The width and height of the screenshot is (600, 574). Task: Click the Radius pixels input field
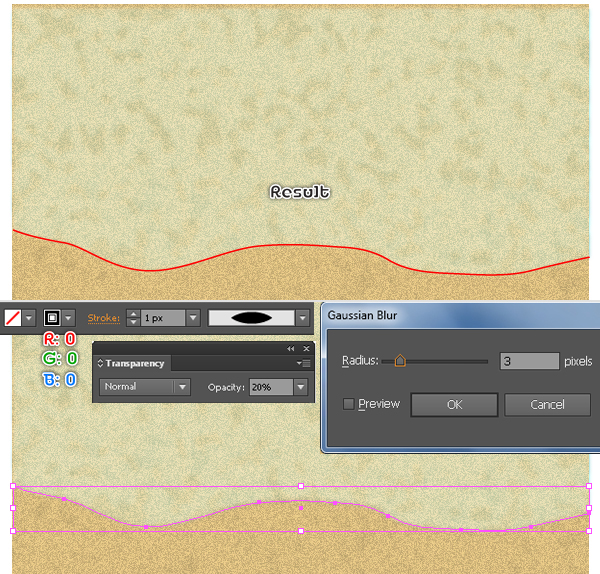point(530,361)
